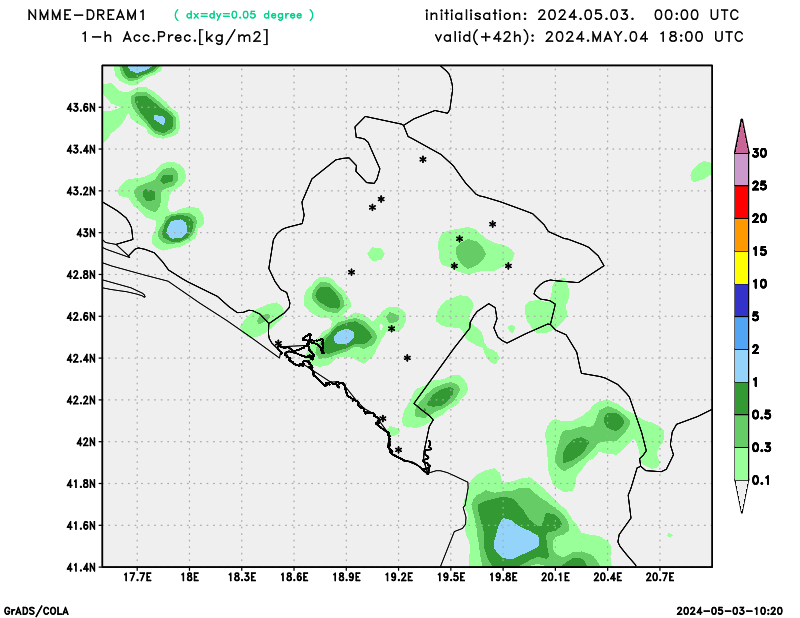The width and height of the screenshot is (800, 618).
Task: Select the "19.8E" longitude label
Action: [x=504, y=577]
